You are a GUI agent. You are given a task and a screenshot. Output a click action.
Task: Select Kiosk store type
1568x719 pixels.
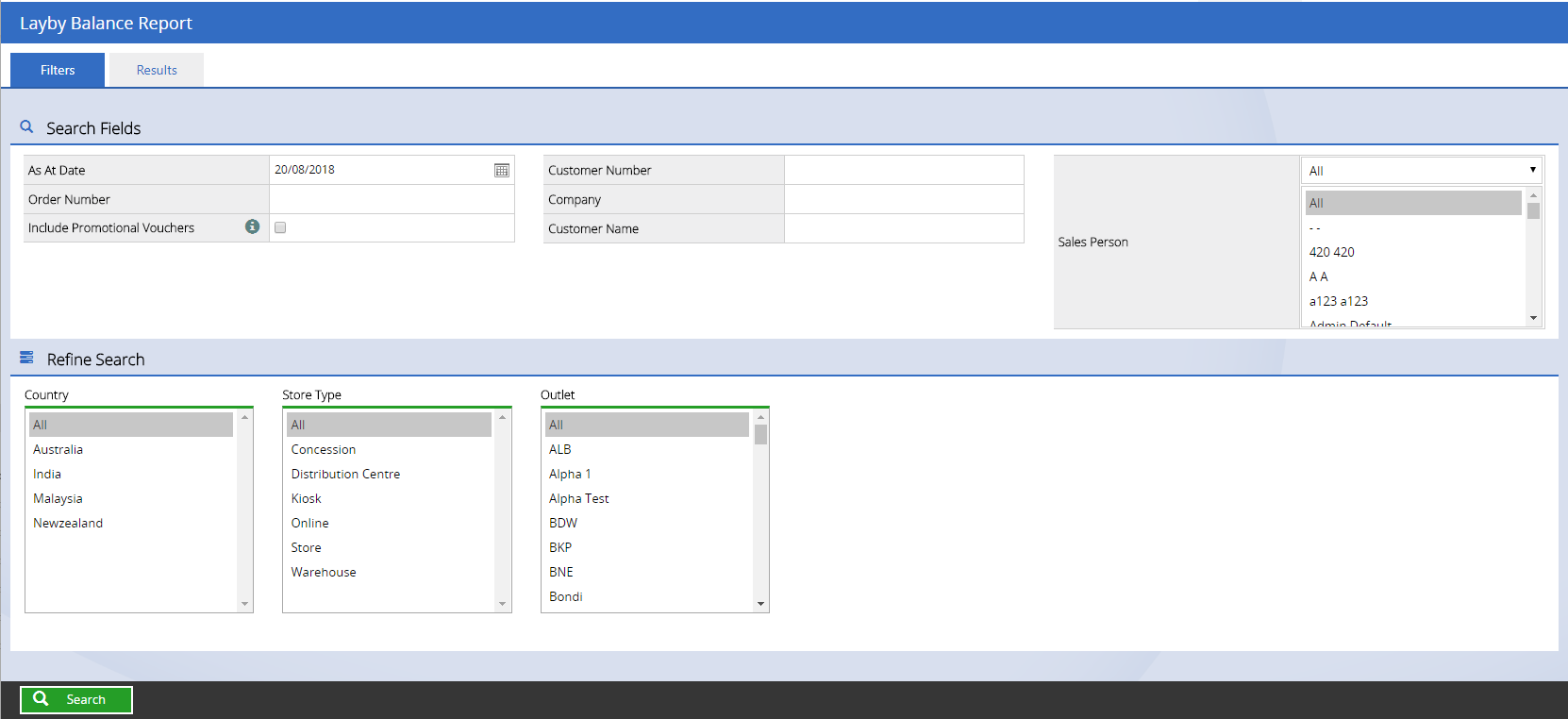pos(389,498)
